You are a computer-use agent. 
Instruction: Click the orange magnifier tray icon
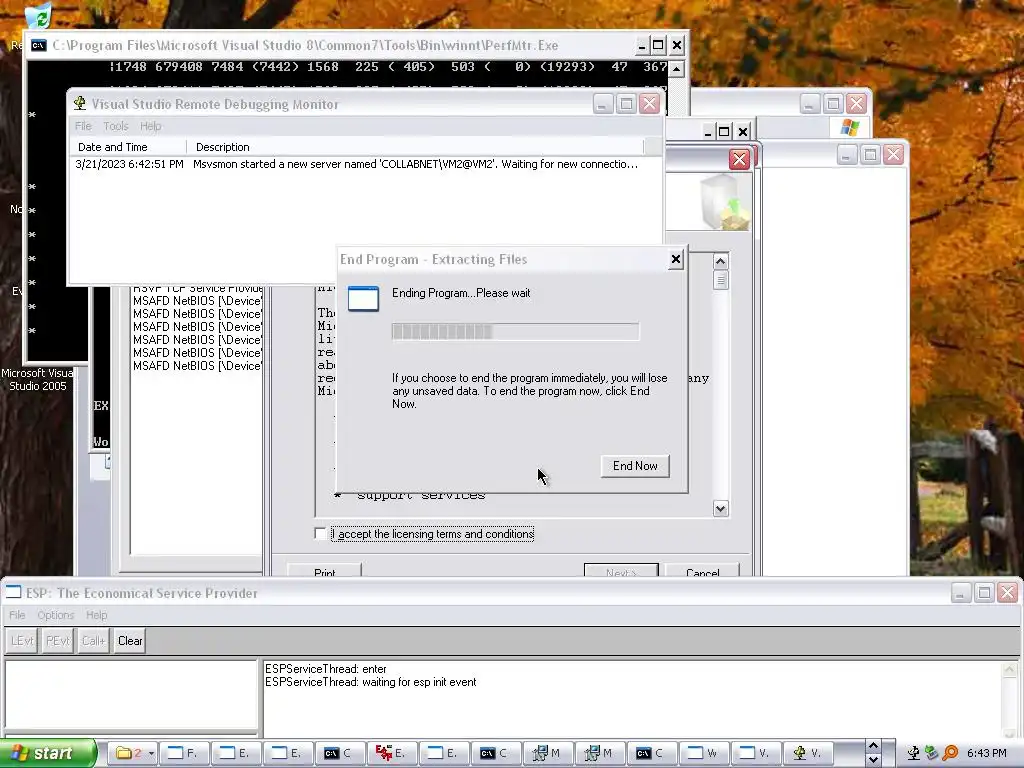[x=950, y=753]
